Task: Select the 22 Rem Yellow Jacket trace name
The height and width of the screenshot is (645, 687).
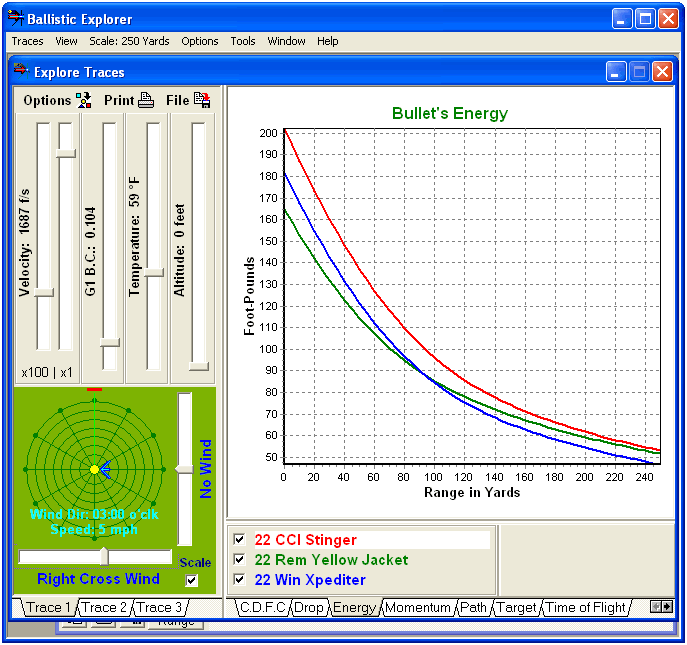Action: [x=331, y=560]
